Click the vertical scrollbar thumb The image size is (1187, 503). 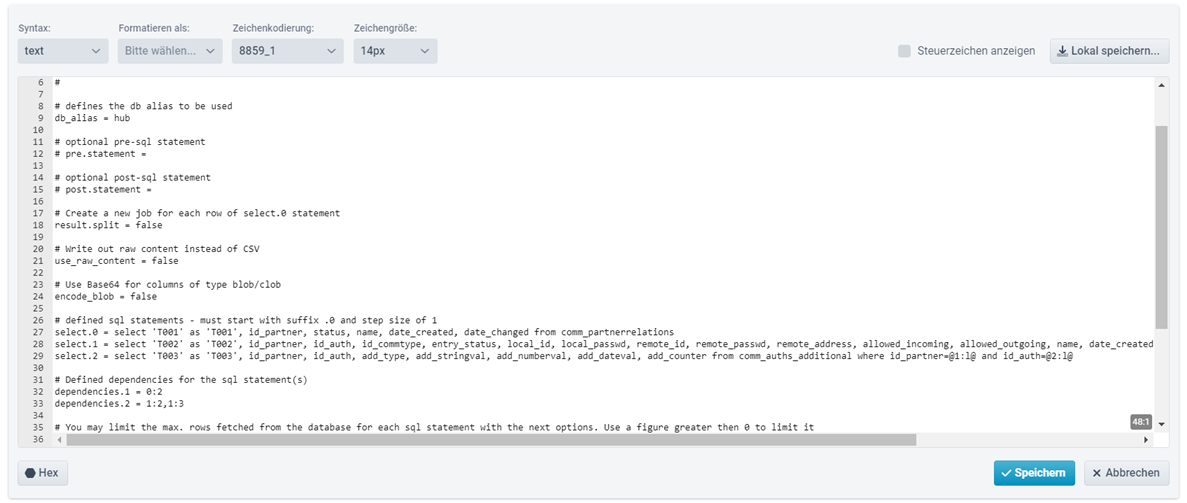click(1162, 227)
